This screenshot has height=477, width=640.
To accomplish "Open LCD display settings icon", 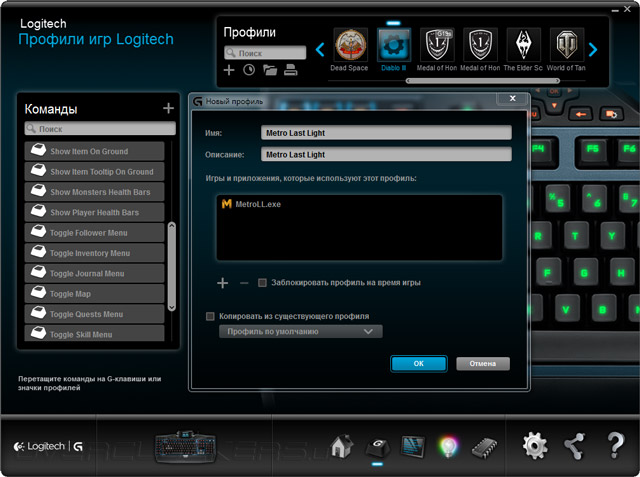I will tap(413, 446).
